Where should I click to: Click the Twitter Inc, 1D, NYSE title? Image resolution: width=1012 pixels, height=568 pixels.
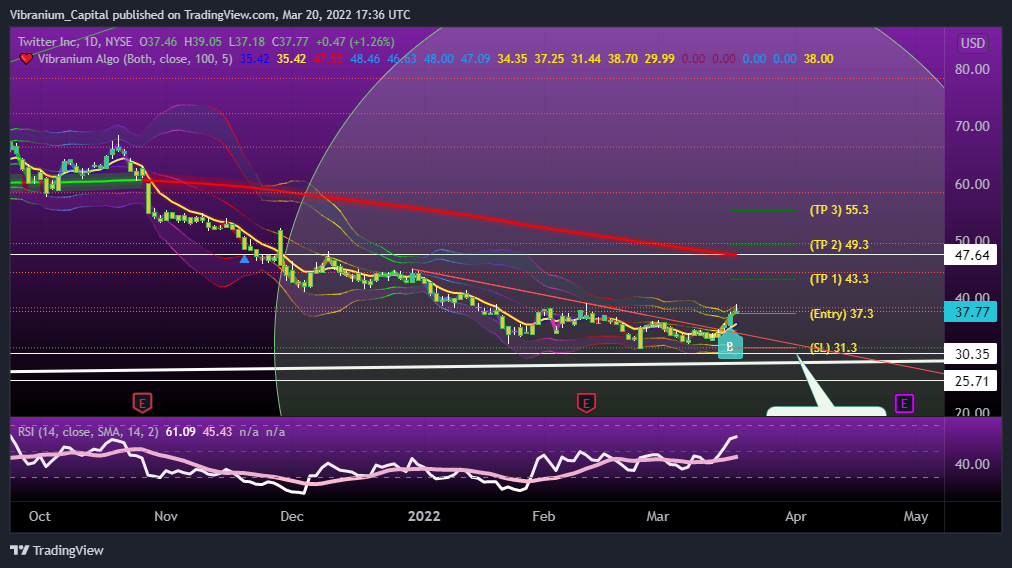[75, 42]
